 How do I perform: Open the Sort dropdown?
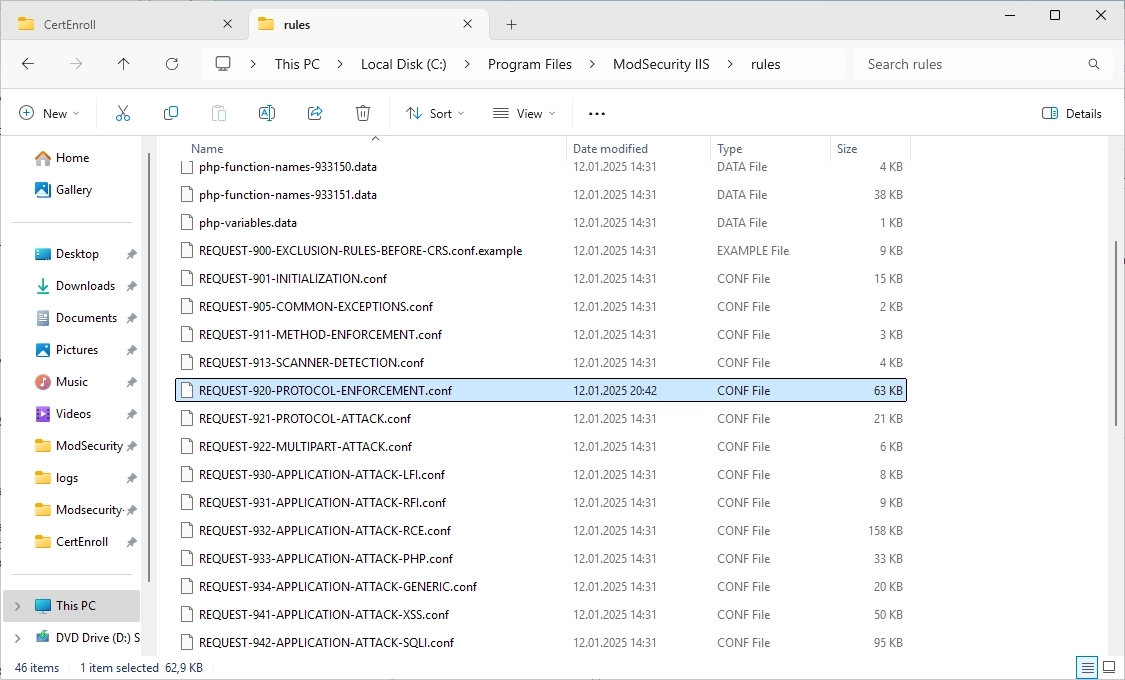click(435, 114)
